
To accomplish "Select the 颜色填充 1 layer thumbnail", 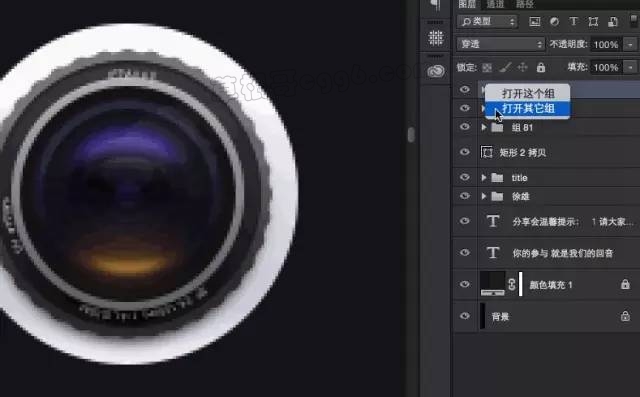I will (x=493, y=284).
